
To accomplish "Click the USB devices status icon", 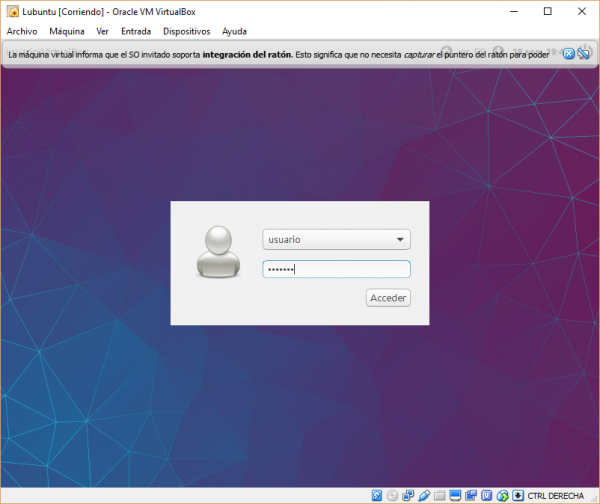I will [x=424, y=495].
